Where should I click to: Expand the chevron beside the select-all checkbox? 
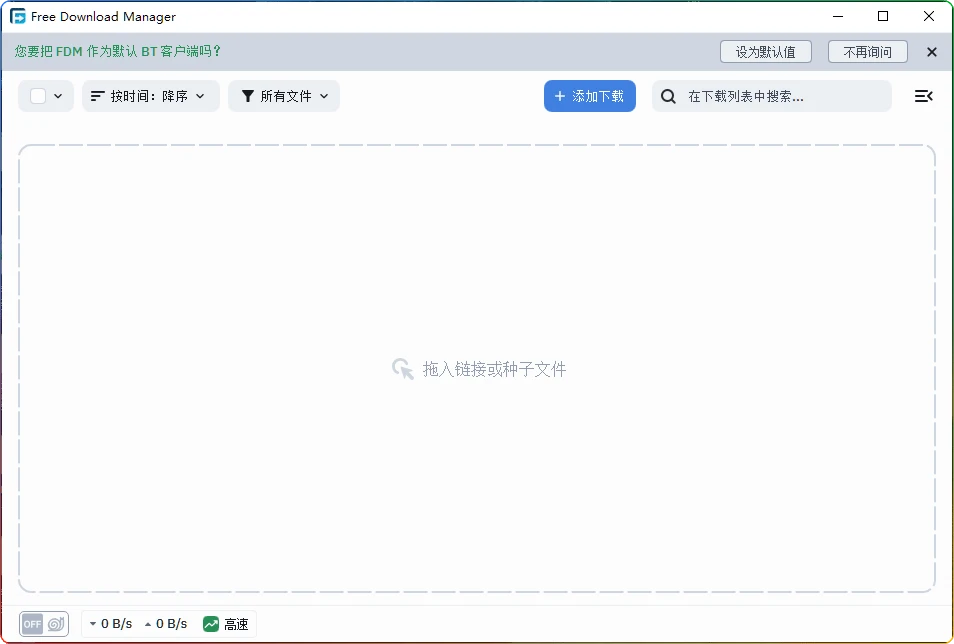pyautogui.click(x=56, y=96)
